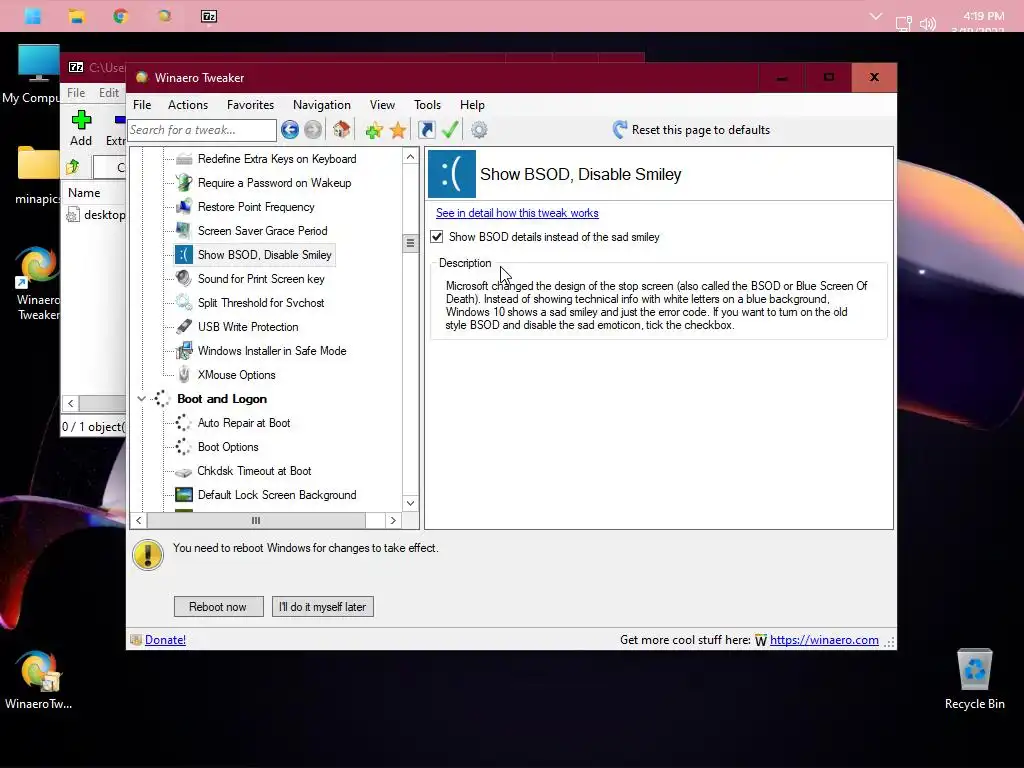Click the tree's horizontal scrollbar right arrow
Screen dimensions: 1024x768
coord(393,520)
